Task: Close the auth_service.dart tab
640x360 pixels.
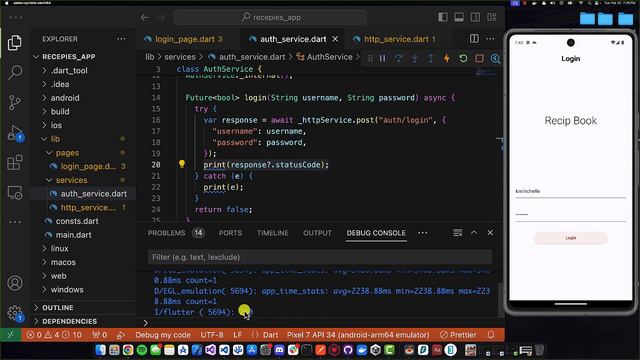Action: 335,39
